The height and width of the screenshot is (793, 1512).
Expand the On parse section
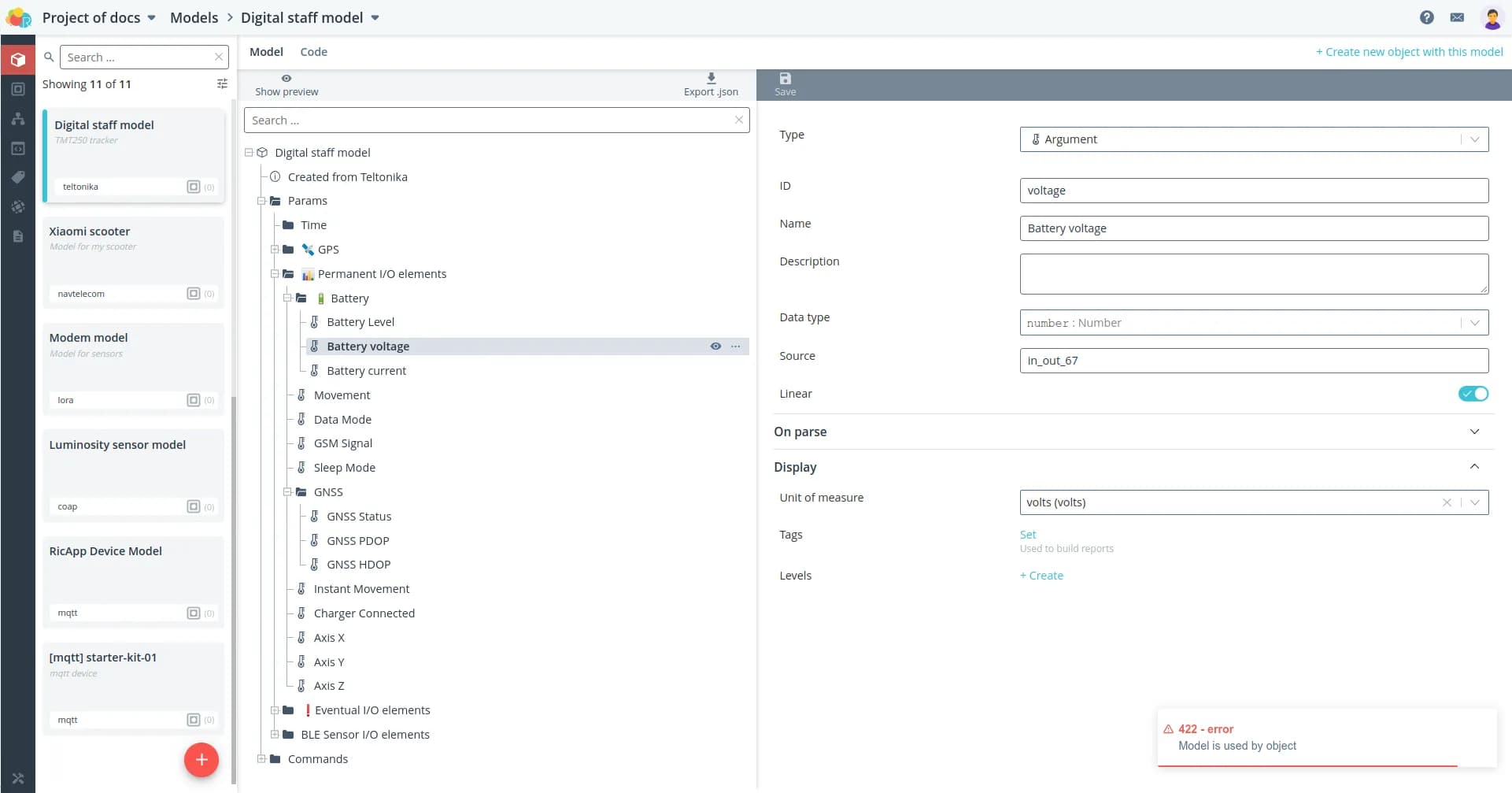pyautogui.click(x=1474, y=432)
